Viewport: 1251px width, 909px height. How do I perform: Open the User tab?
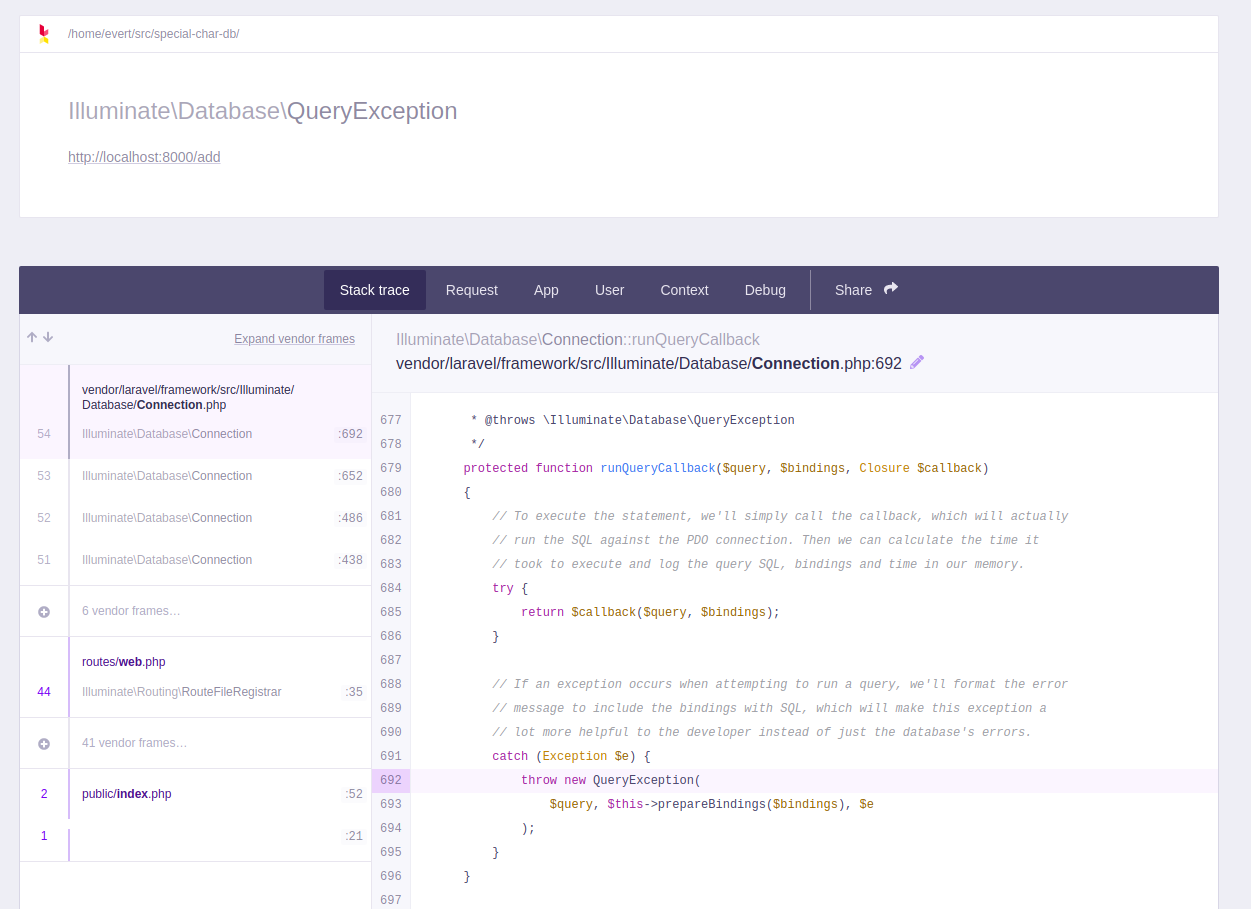pos(609,290)
